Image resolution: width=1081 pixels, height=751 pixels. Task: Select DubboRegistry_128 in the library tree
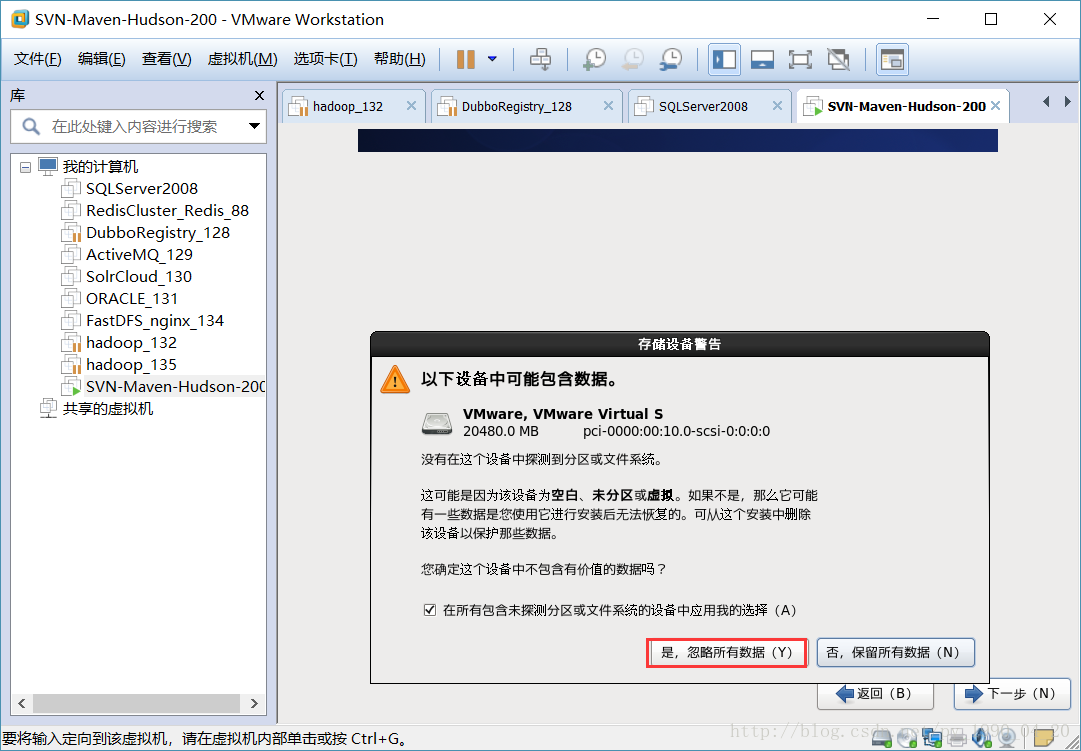tap(158, 233)
